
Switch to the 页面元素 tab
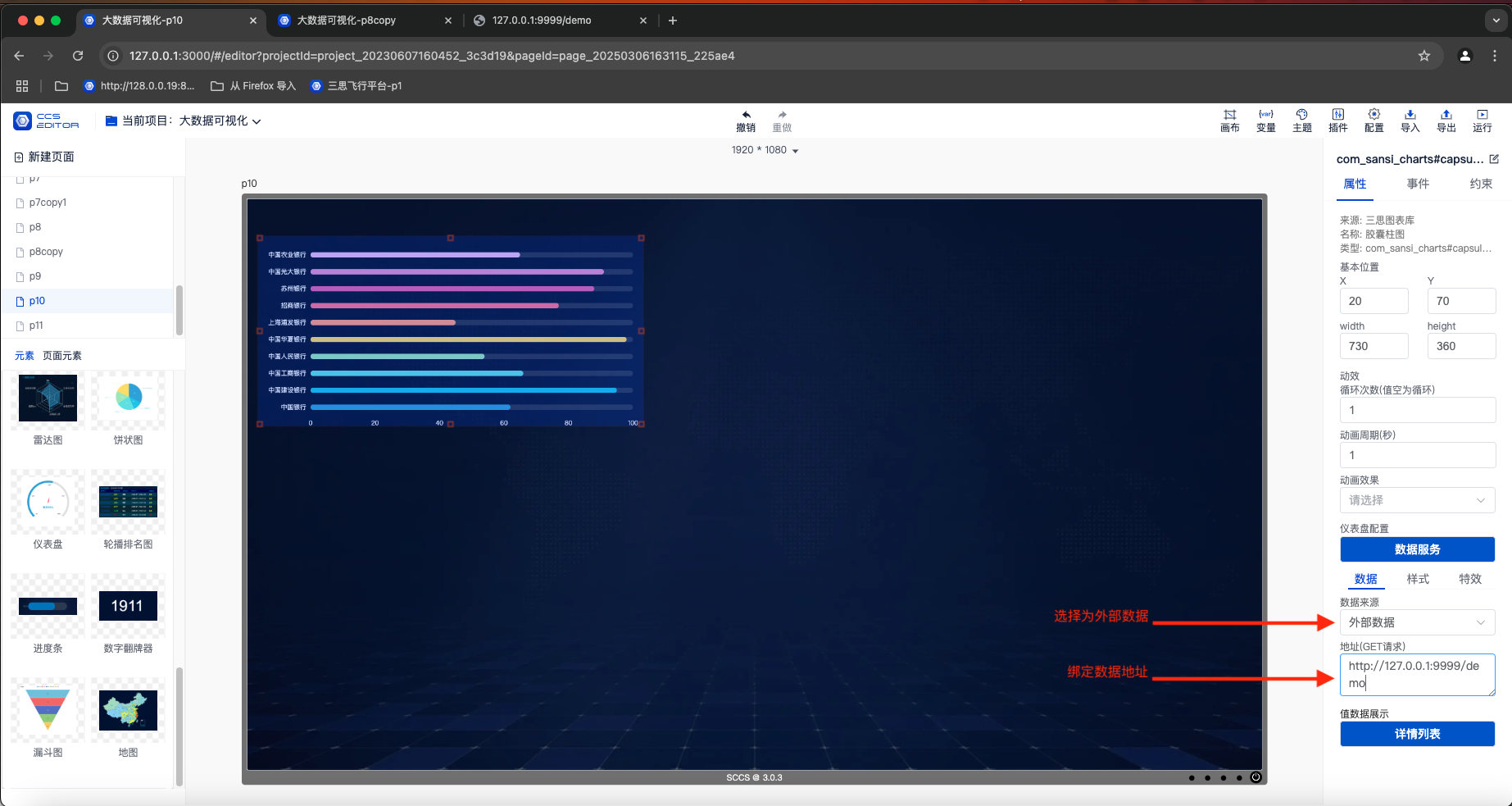click(x=62, y=356)
